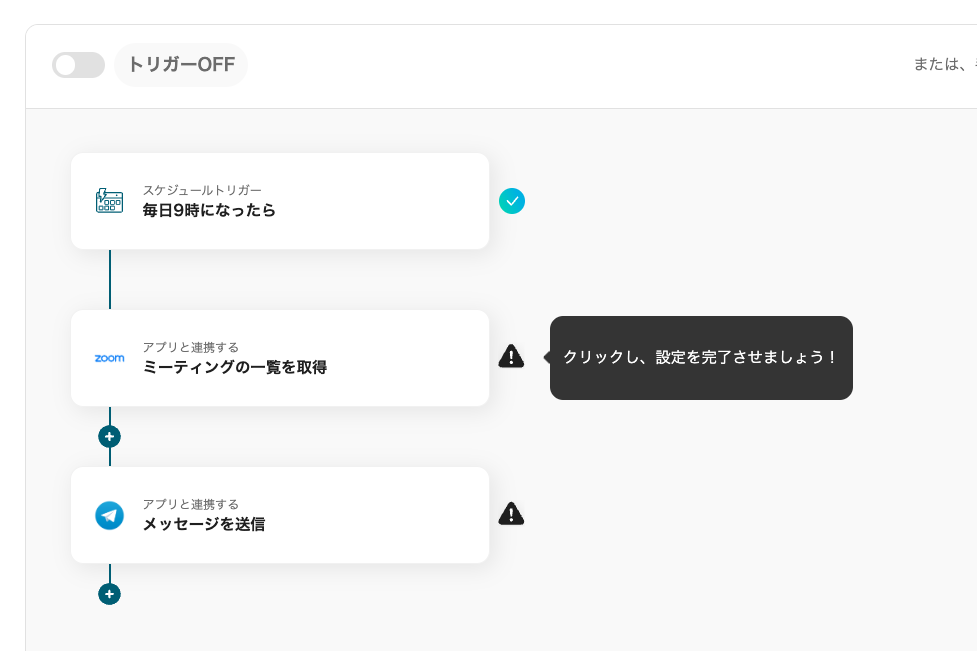This screenshot has height=651, width=977.
Task: Click アプリと連携する label on the Telegram card
Action: click(x=190, y=504)
